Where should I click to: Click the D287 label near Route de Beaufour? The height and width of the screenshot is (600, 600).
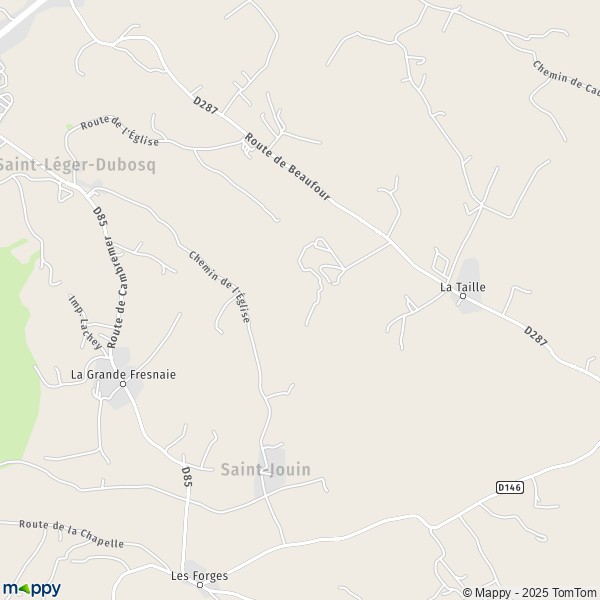tap(205, 105)
